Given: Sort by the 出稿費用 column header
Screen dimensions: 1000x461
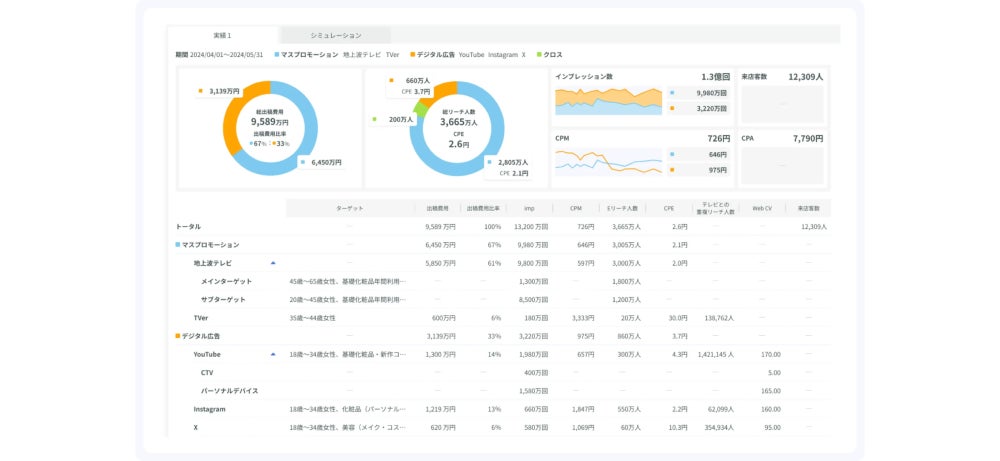Looking at the screenshot, I should pyautogui.click(x=437, y=208).
